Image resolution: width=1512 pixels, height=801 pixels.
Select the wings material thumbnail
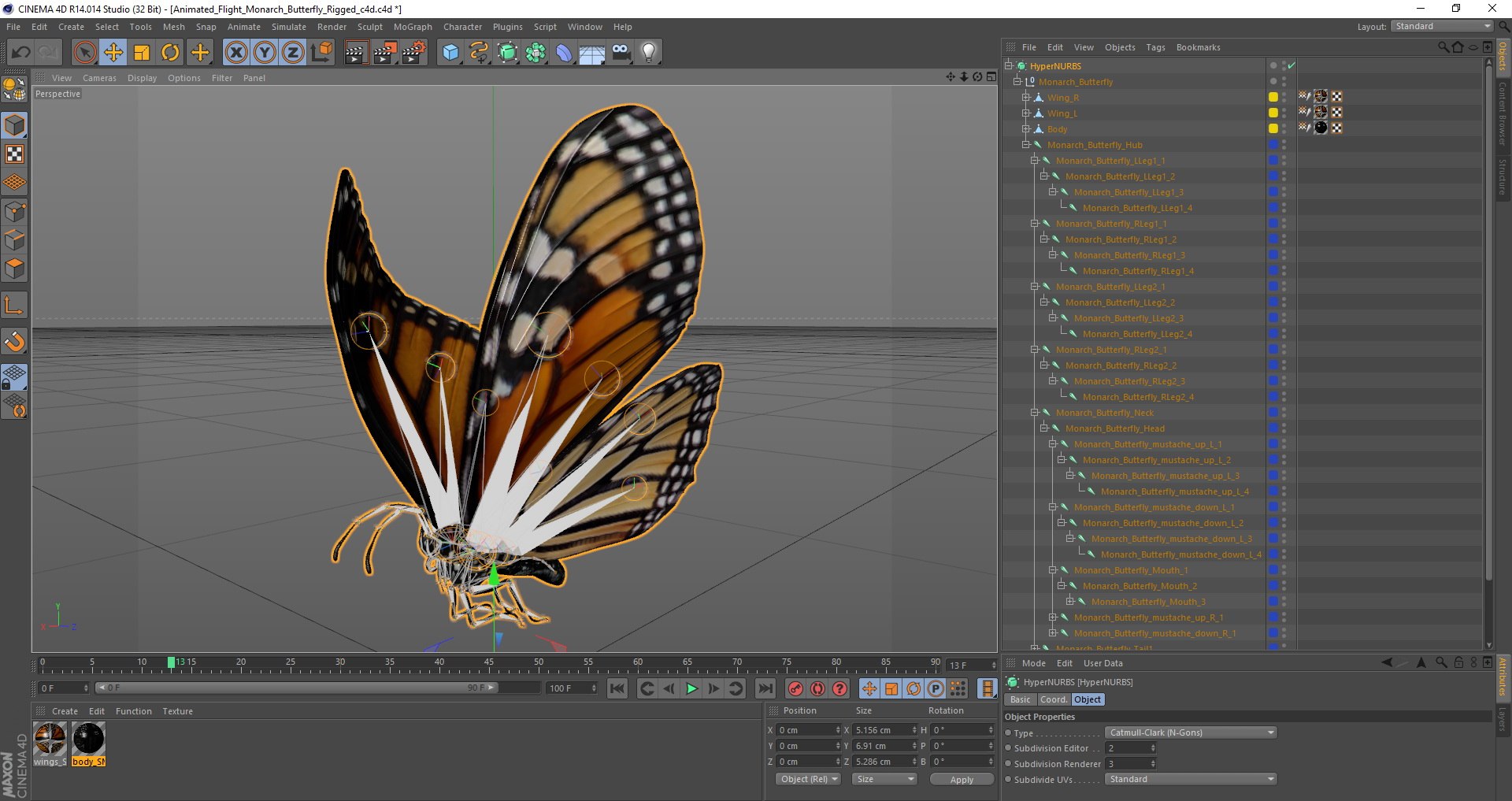point(50,740)
